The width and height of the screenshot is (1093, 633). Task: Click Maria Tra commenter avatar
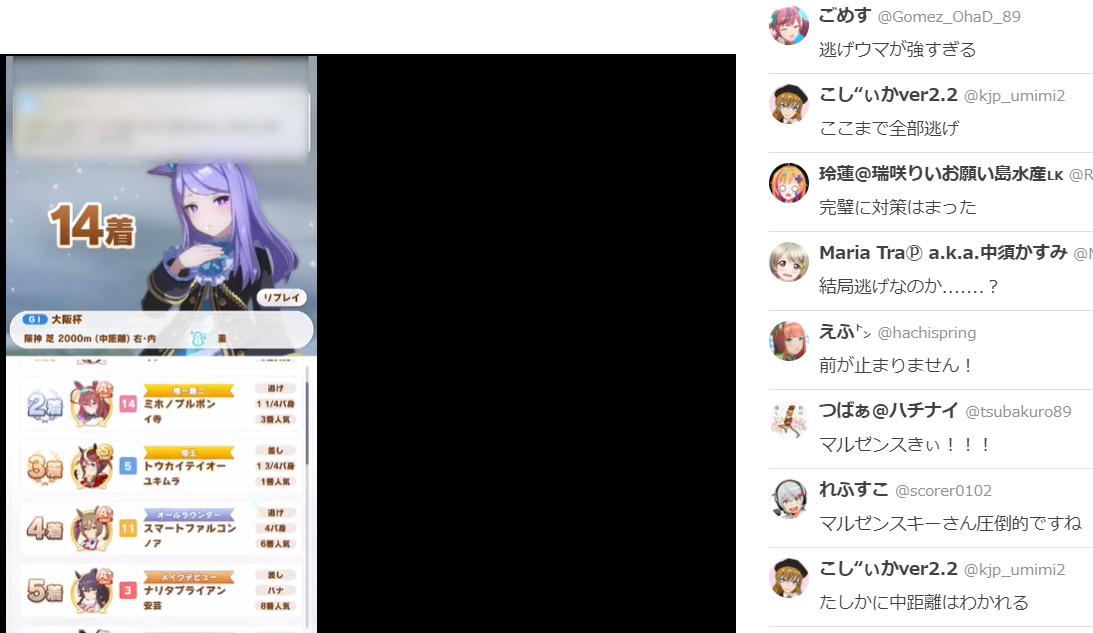click(788, 261)
